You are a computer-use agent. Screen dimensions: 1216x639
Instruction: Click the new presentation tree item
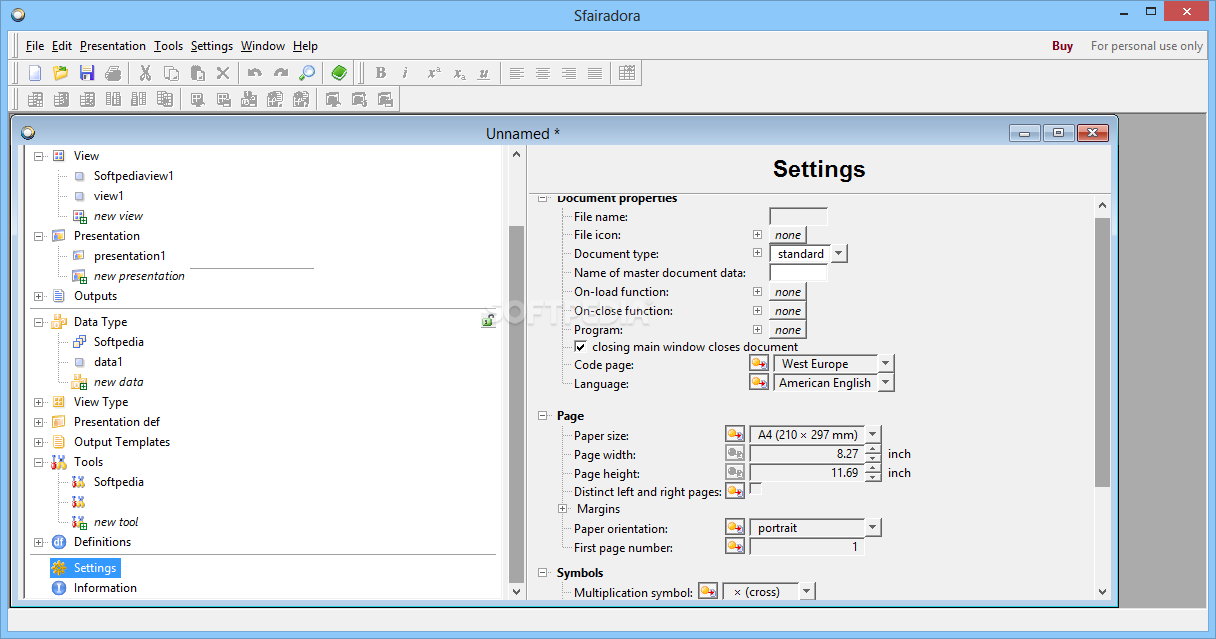(139, 276)
